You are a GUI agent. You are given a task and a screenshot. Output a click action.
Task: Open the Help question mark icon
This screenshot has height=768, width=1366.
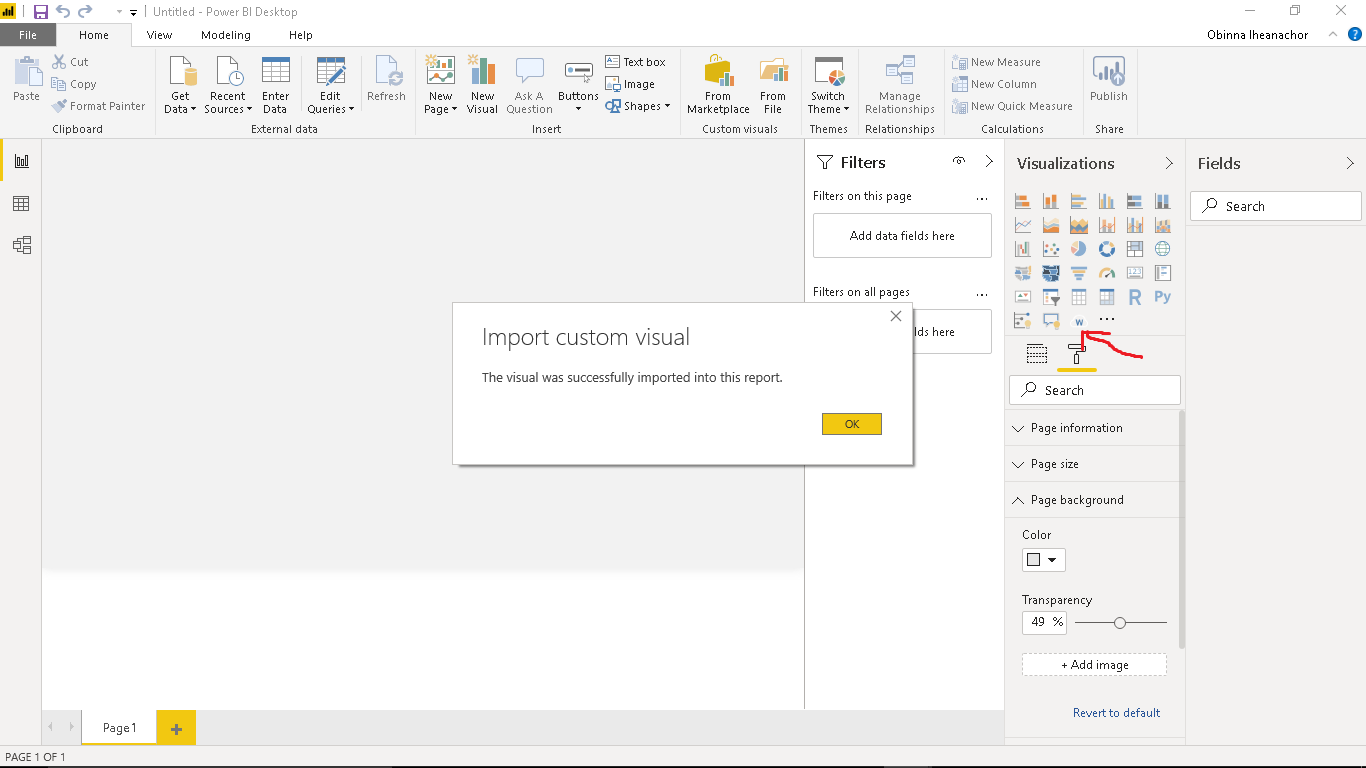pyautogui.click(x=1355, y=34)
